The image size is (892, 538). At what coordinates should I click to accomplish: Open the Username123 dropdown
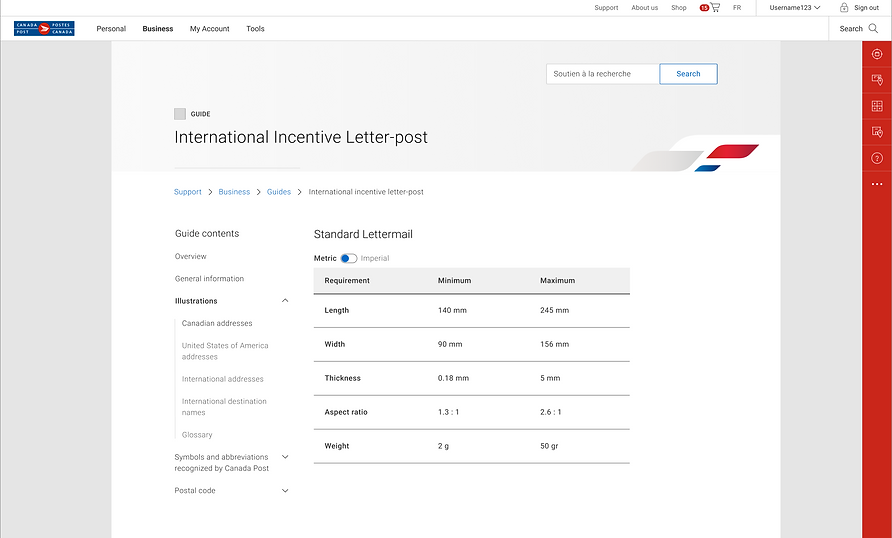click(795, 7)
